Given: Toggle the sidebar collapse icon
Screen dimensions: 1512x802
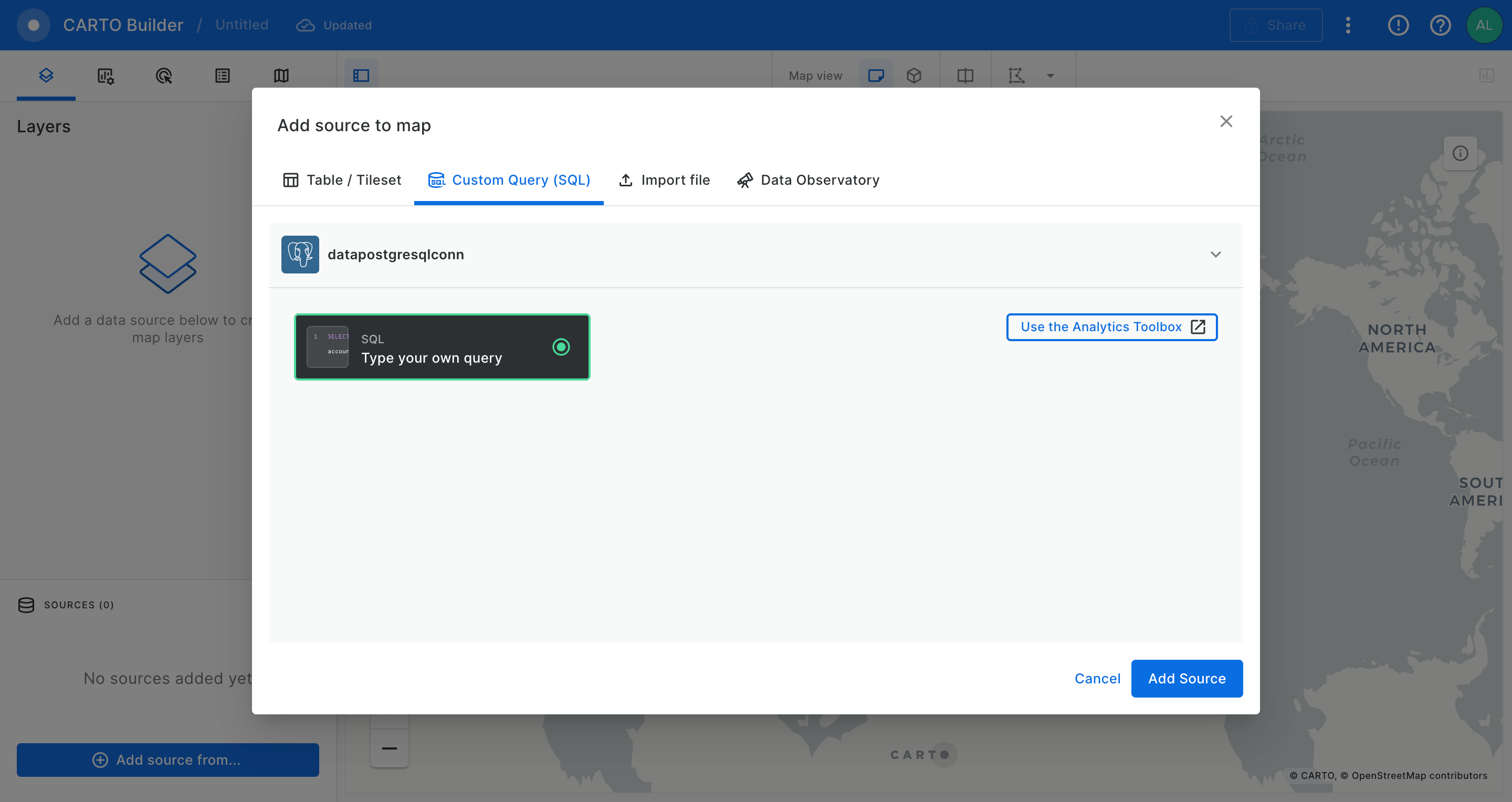Looking at the screenshot, I should 361,76.
